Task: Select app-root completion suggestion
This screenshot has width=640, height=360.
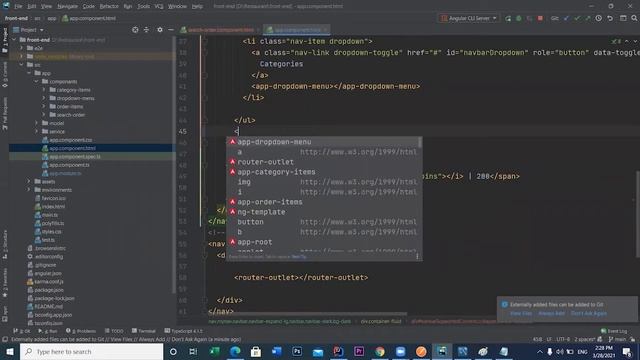Action: coord(322,242)
